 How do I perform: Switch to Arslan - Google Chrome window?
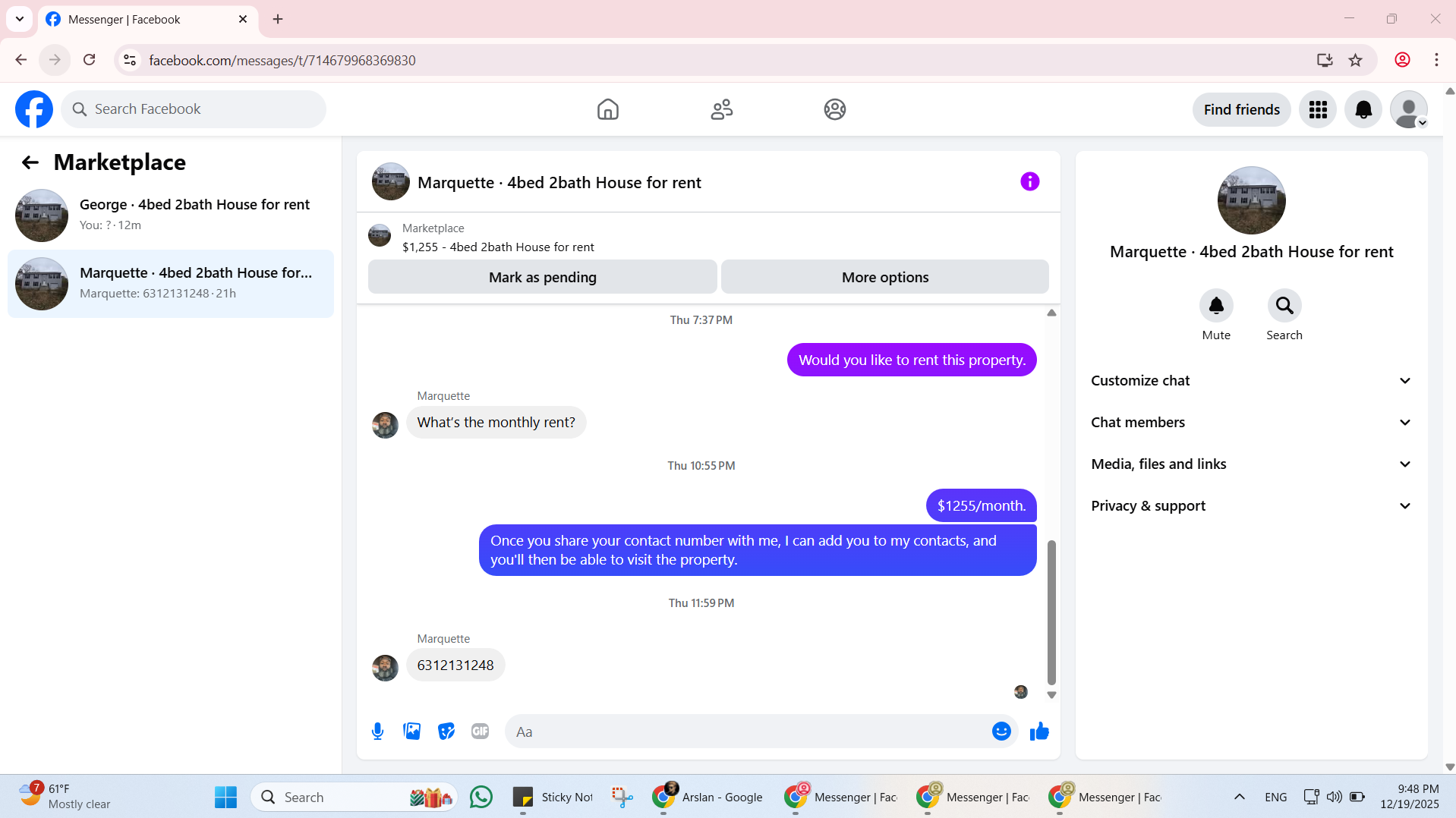[708, 798]
